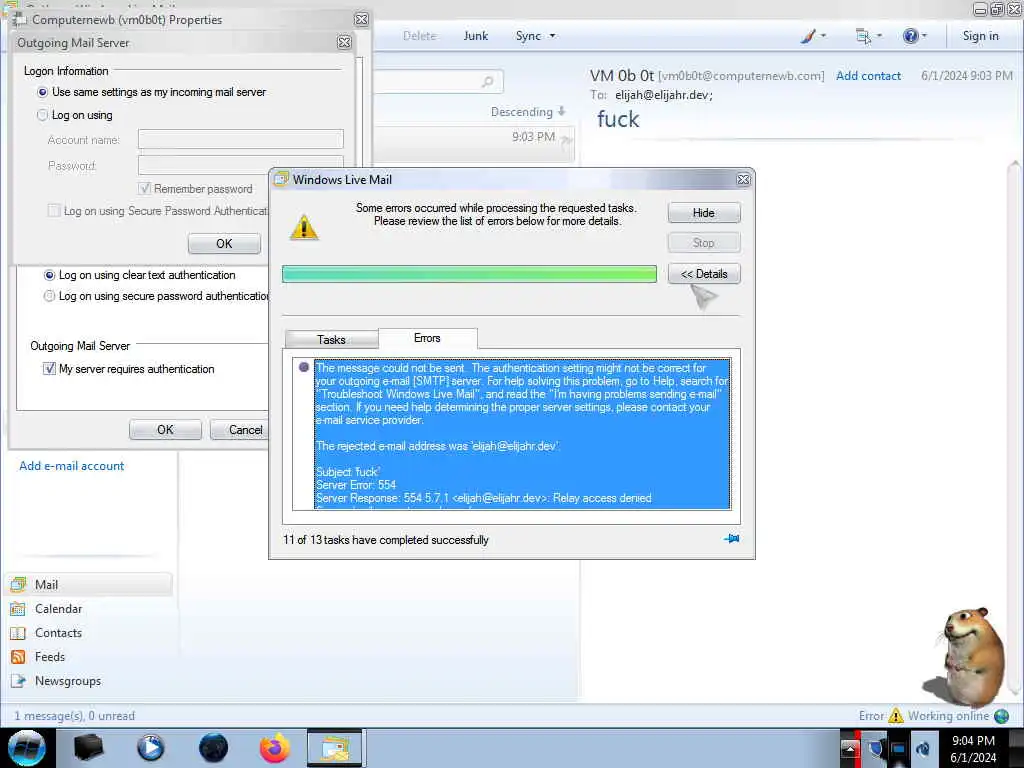Launch Firefox from the taskbar
Image resolution: width=1024 pixels, height=768 pixels.
pyautogui.click(x=275, y=748)
